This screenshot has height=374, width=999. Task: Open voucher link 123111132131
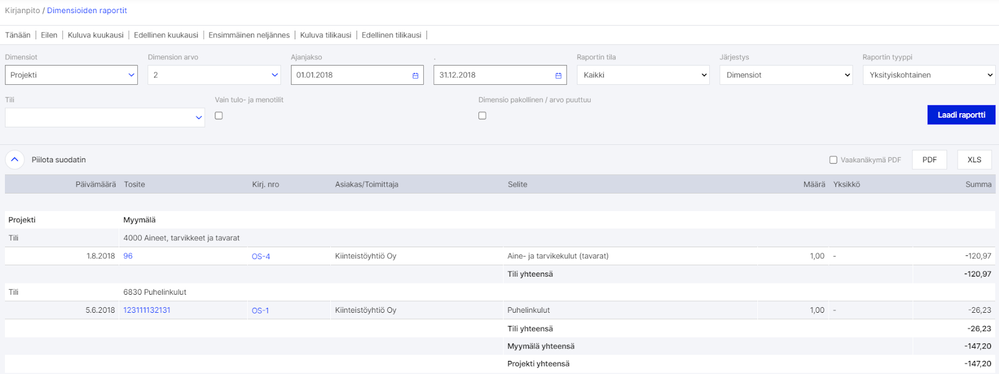(x=147, y=310)
